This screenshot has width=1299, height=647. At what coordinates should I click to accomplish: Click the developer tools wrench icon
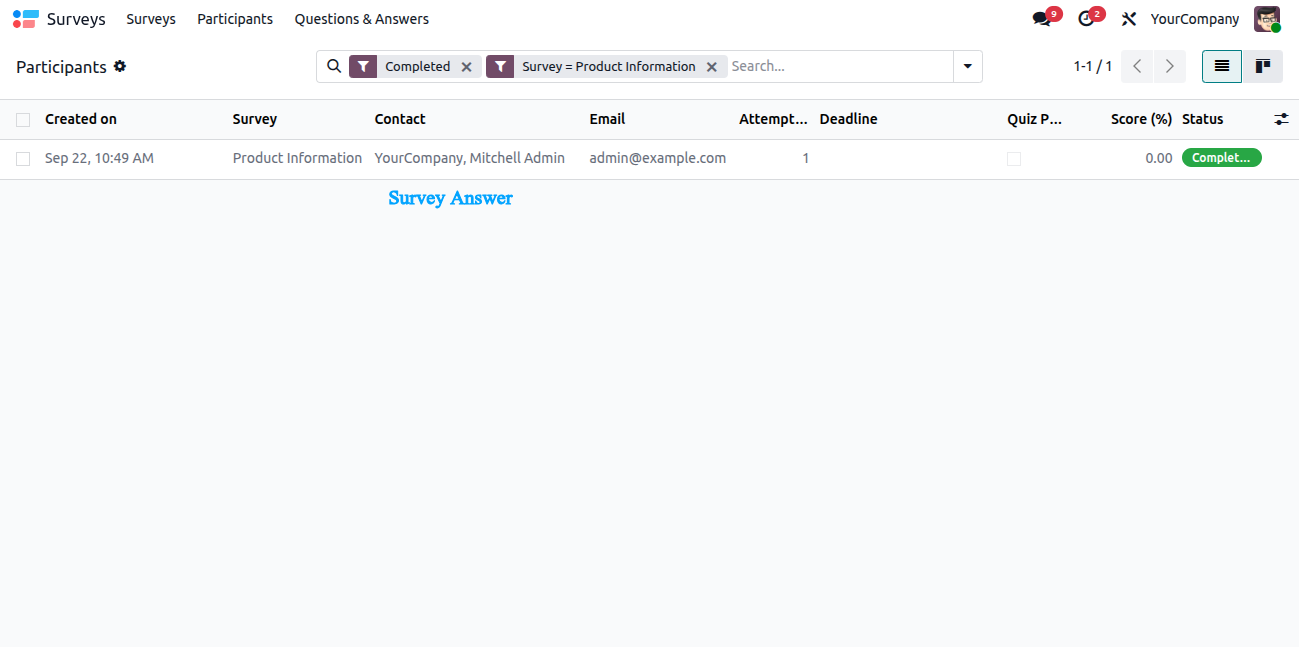pos(1129,19)
